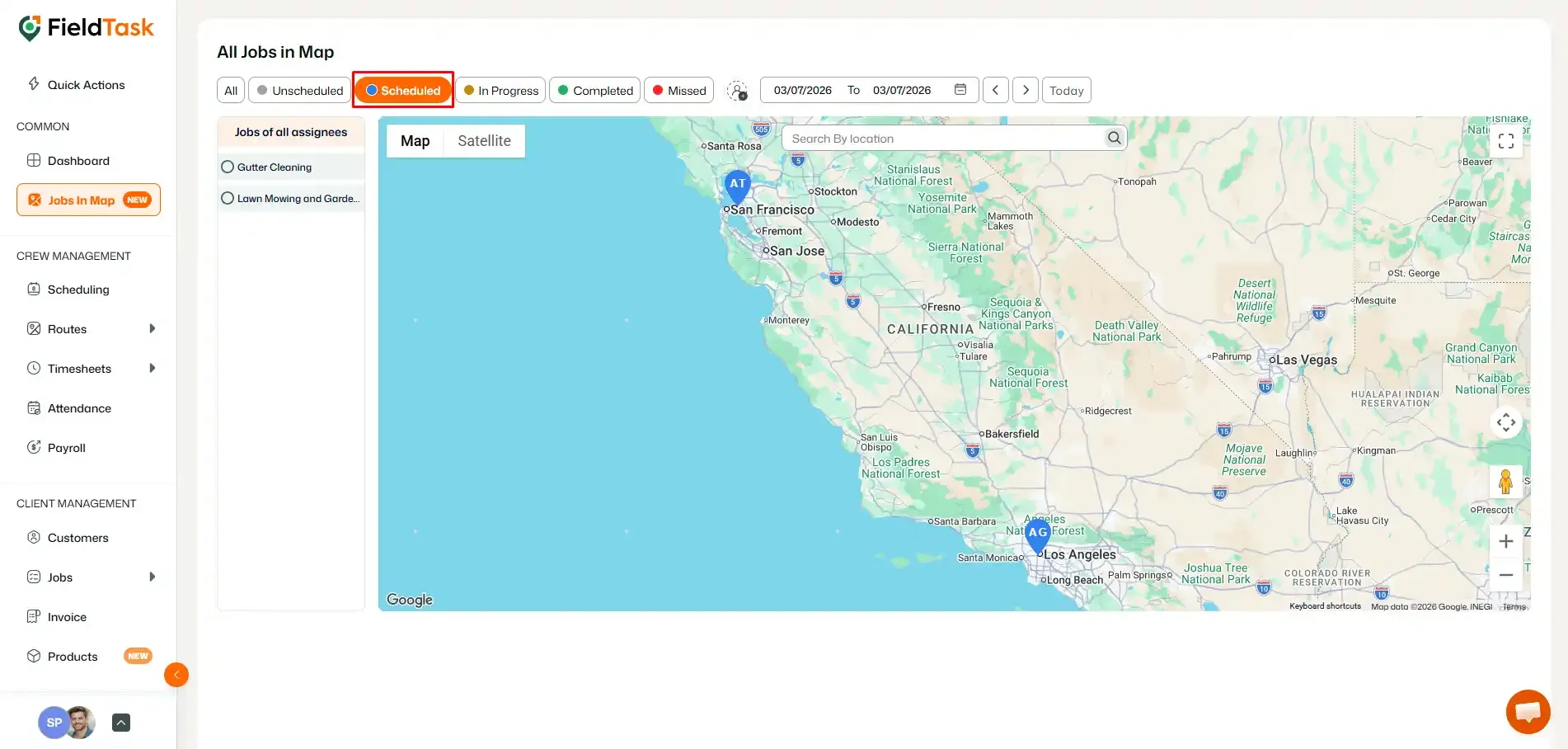Click the Search By location field
The width and height of the screenshot is (1568, 749).
[x=944, y=138]
